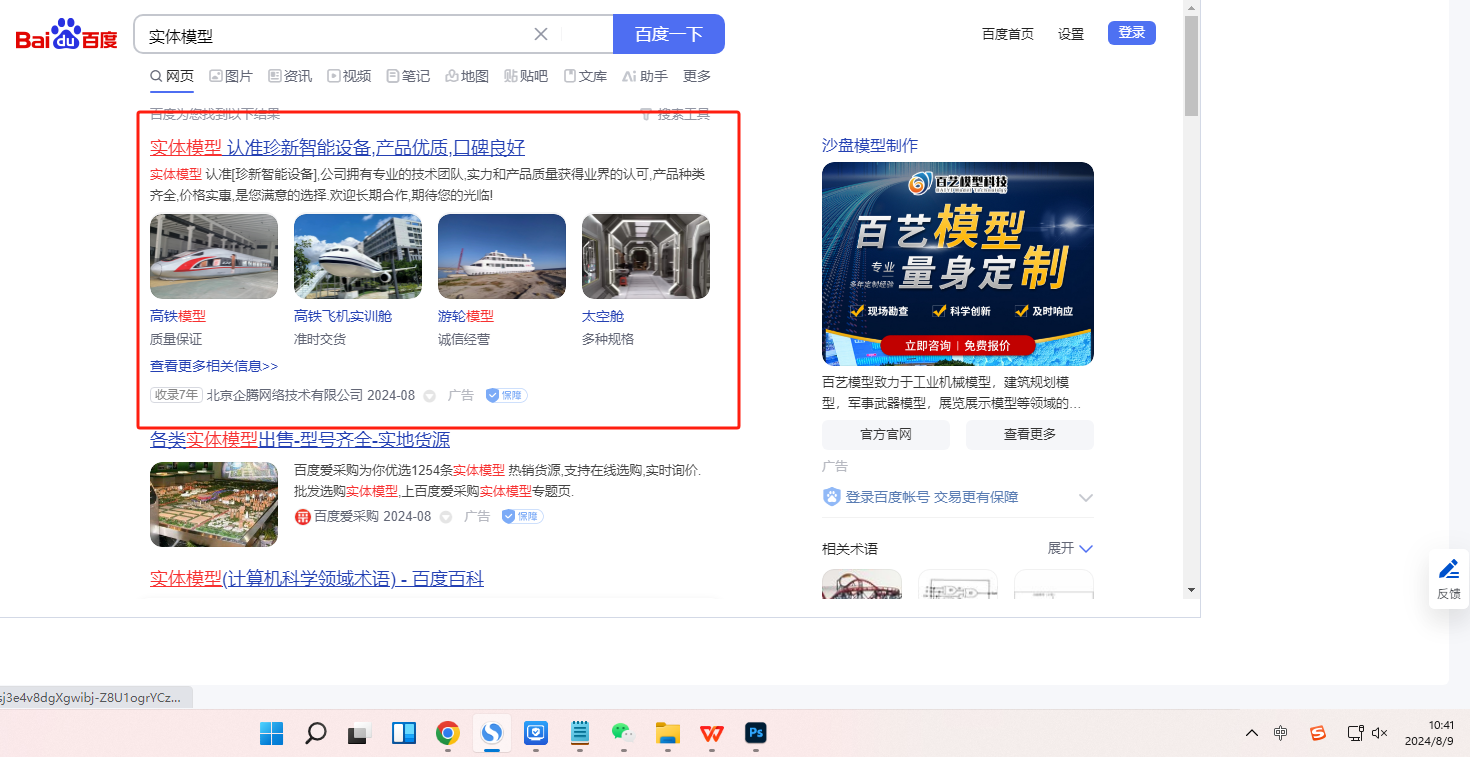
Task: Click the 高铁模型 train thumbnail
Action: (214, 256)
